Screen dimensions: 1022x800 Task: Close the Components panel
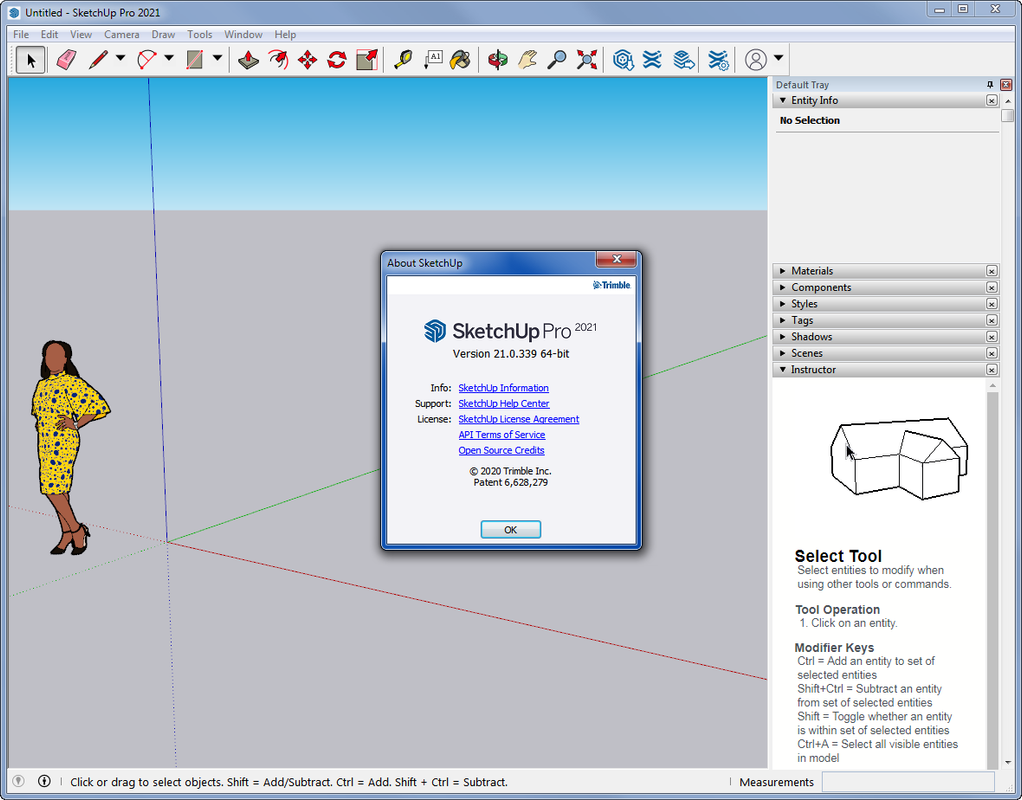(991, 287)
